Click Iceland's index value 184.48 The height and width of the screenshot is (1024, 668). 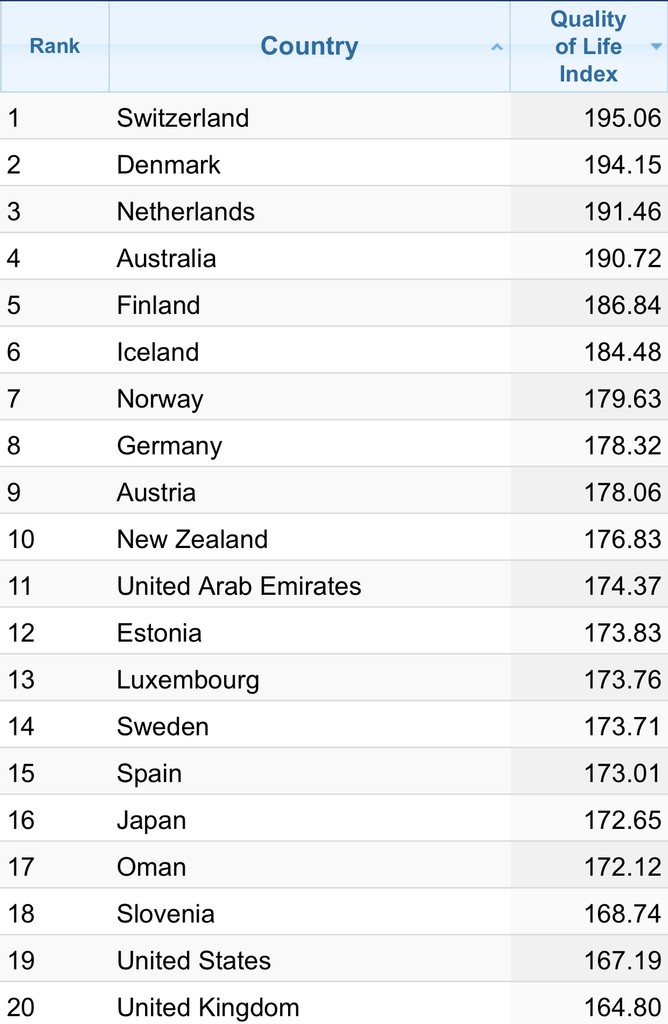click(x=622, y=352)
